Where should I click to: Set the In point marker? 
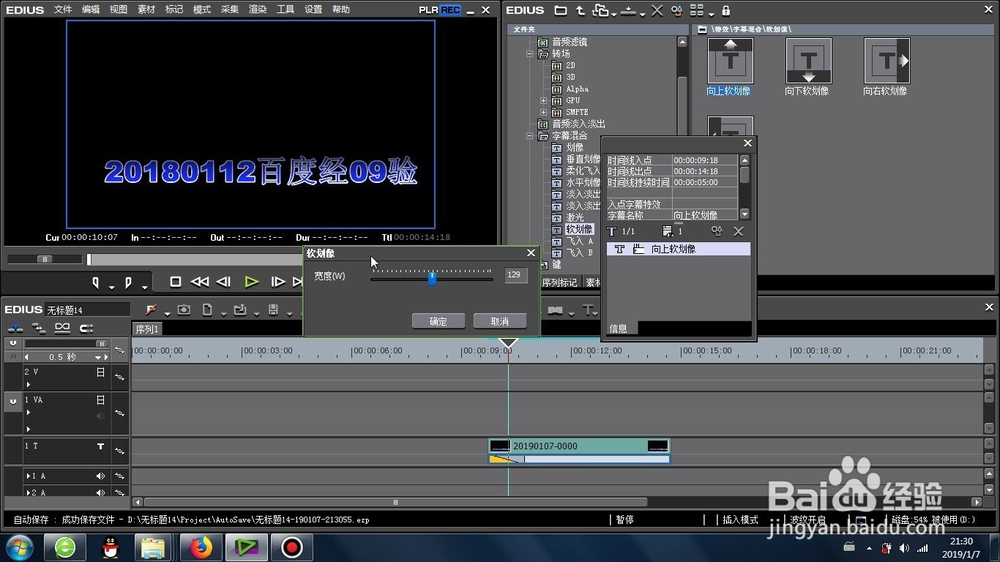(96, 282)
